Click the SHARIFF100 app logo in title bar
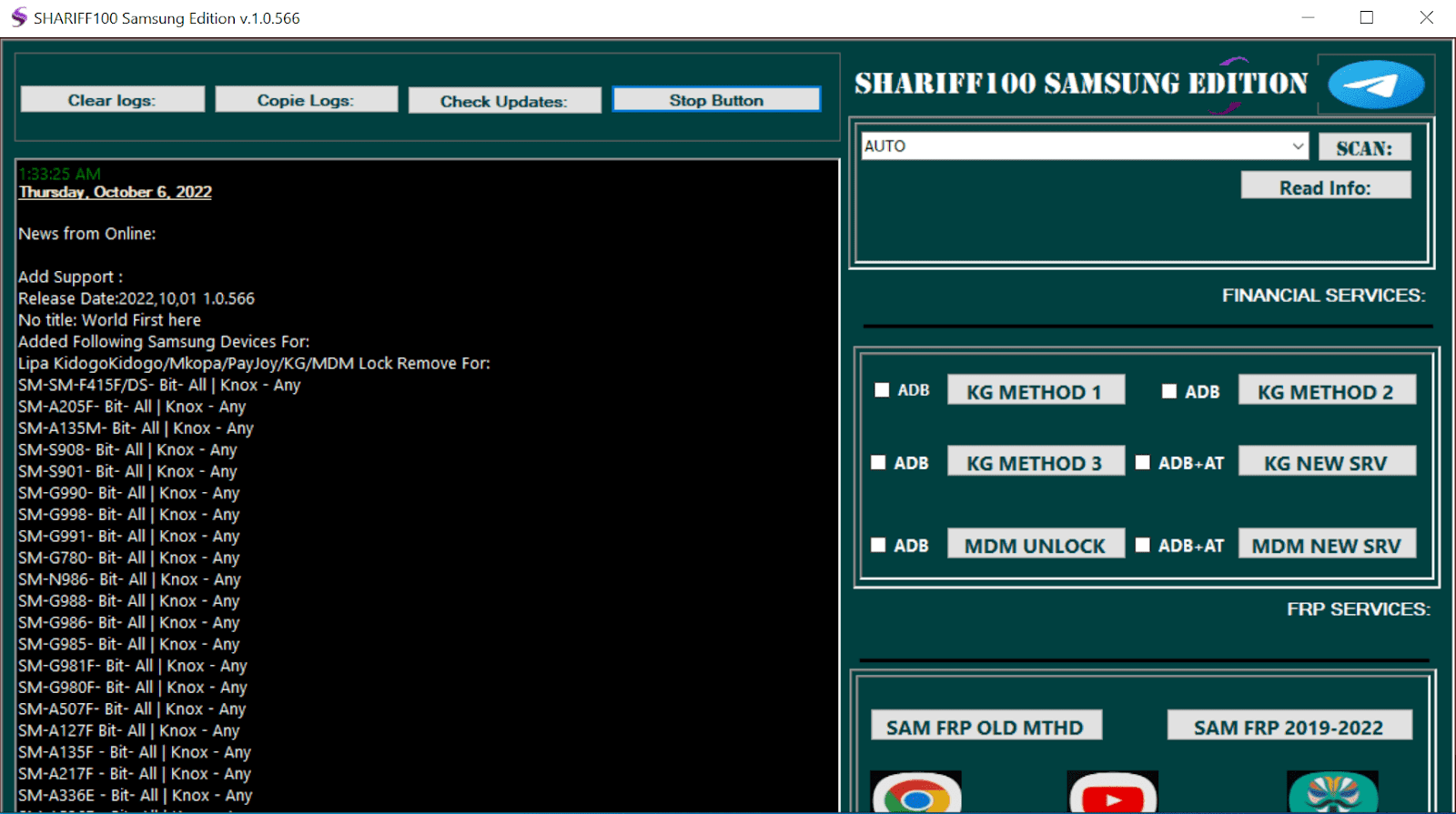The image size is (1456, 814). [18, 17]
